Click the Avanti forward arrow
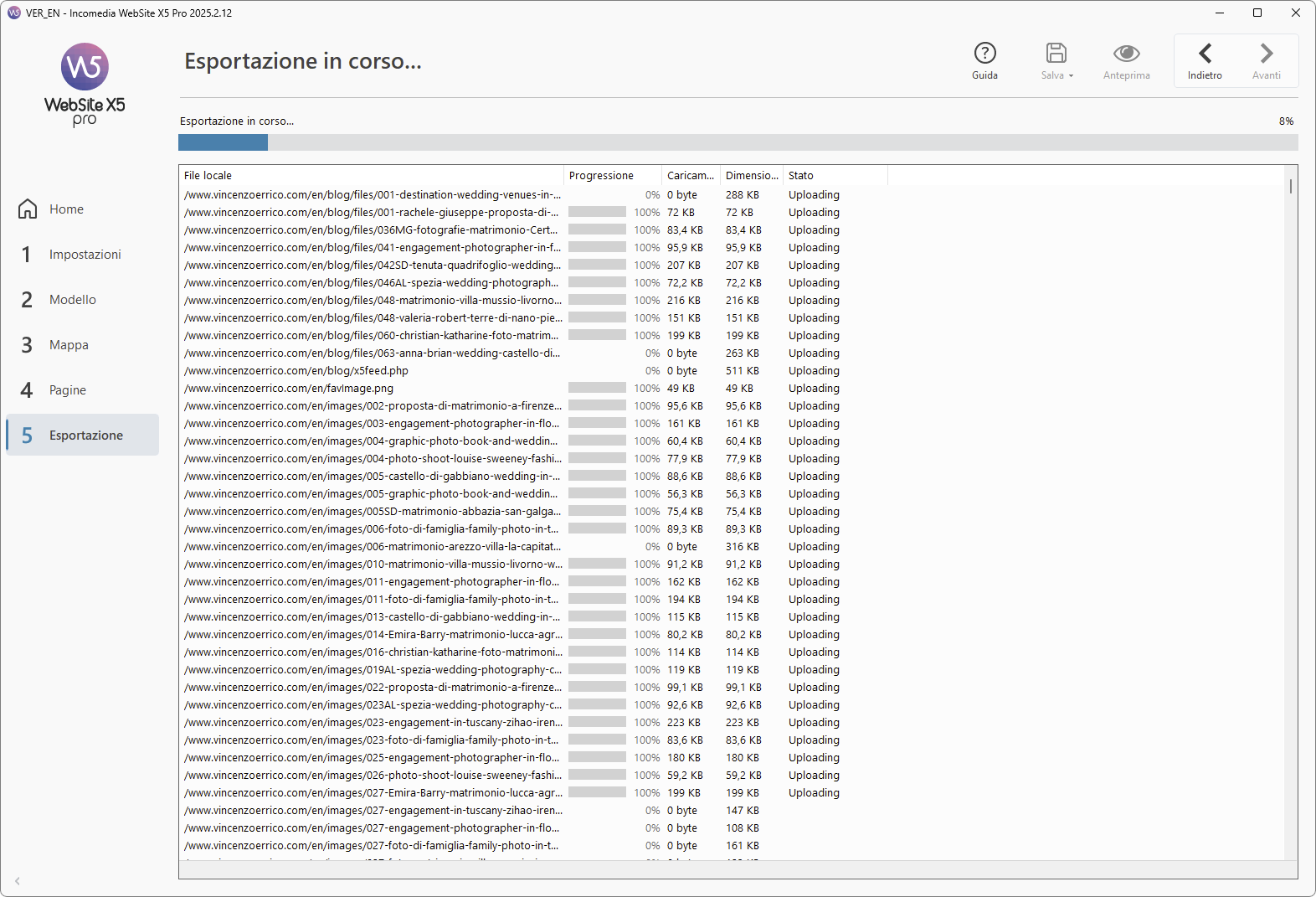The image size is (1316, 897). [x=1266, y=54]
